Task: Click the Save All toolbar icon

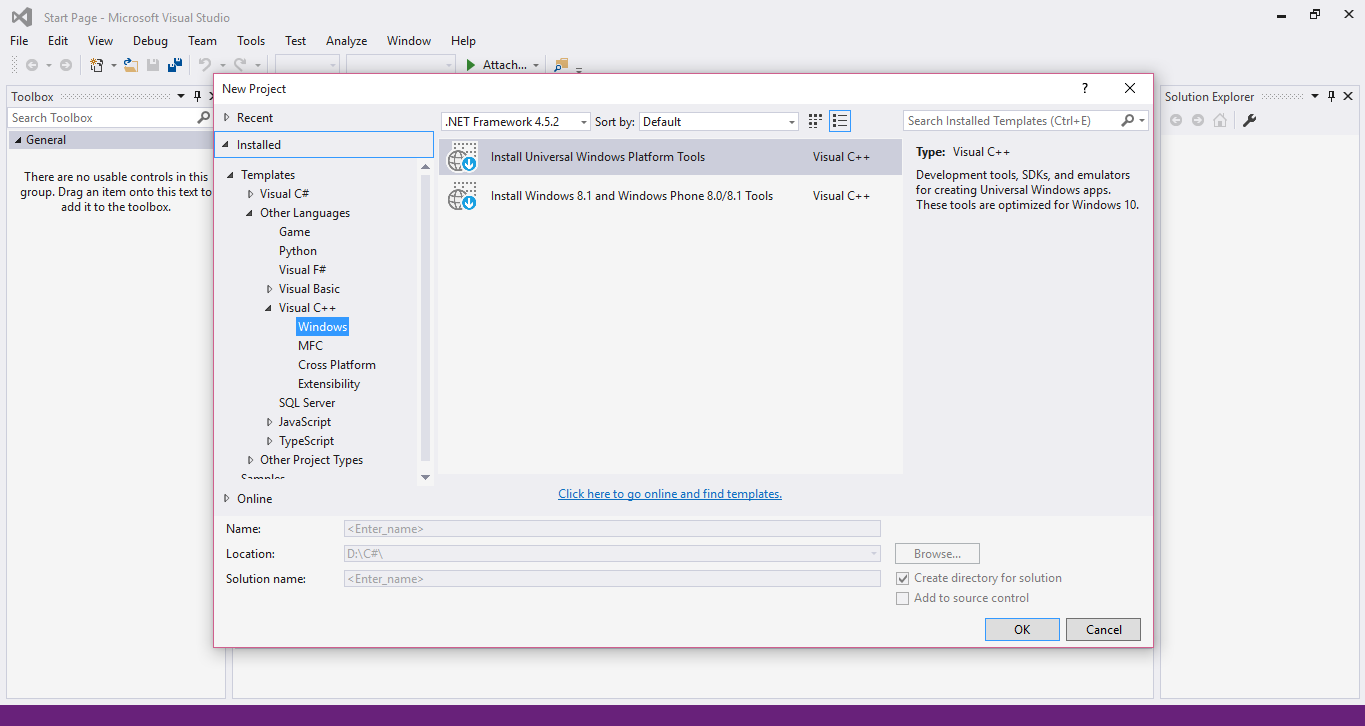Action: point(175,65)
